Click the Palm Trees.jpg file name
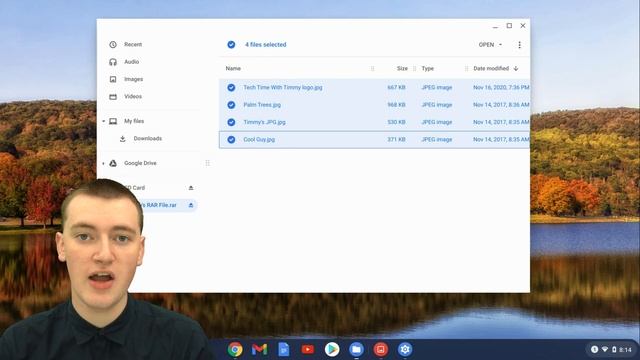 coord(262,105)
